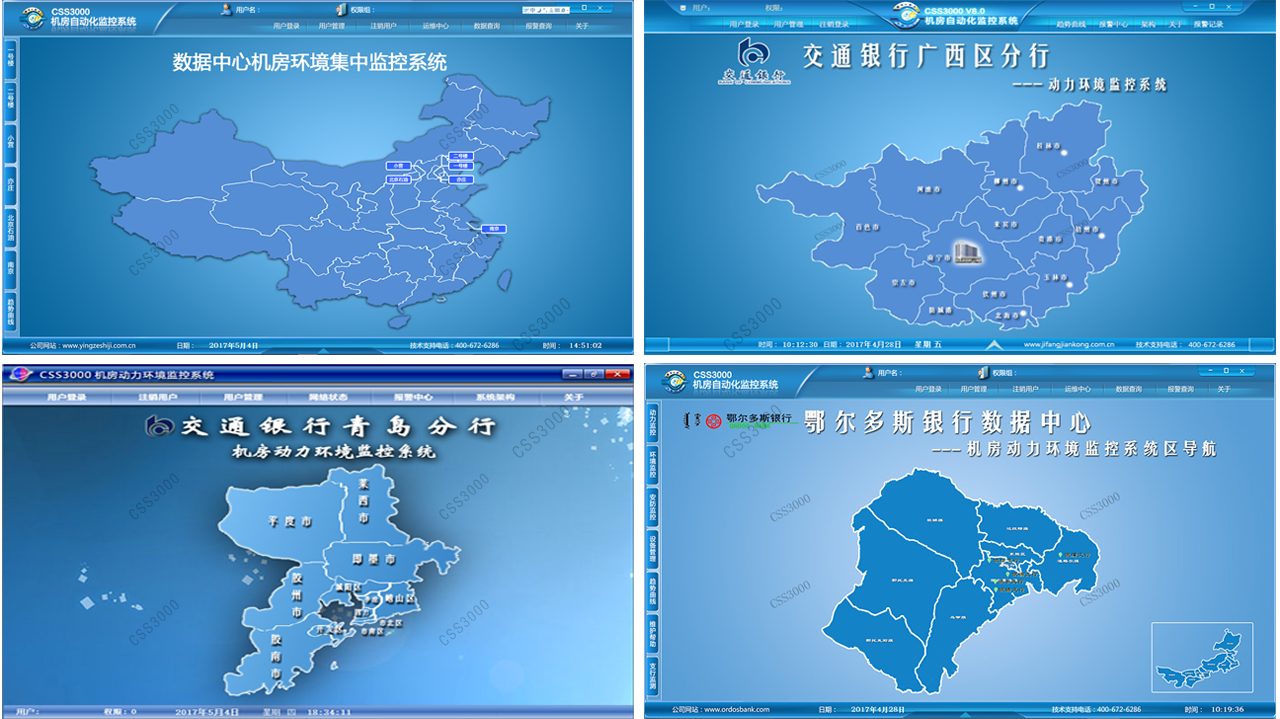Open the inset region map thumbnail in 鄂尔多斯银行 window
Screen dimensions: 1280x719
click(1200, 657)
